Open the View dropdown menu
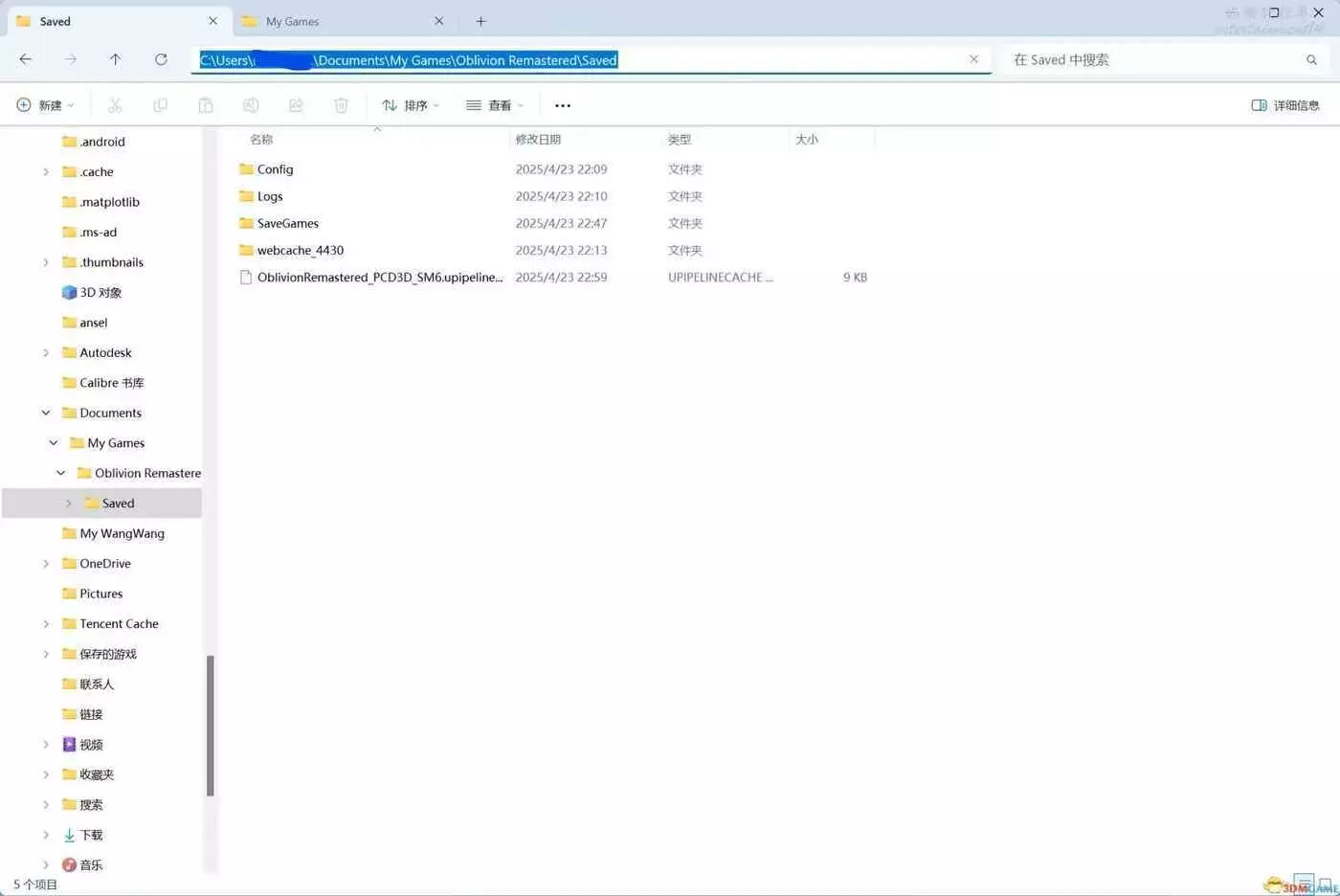 pos(494,105)
